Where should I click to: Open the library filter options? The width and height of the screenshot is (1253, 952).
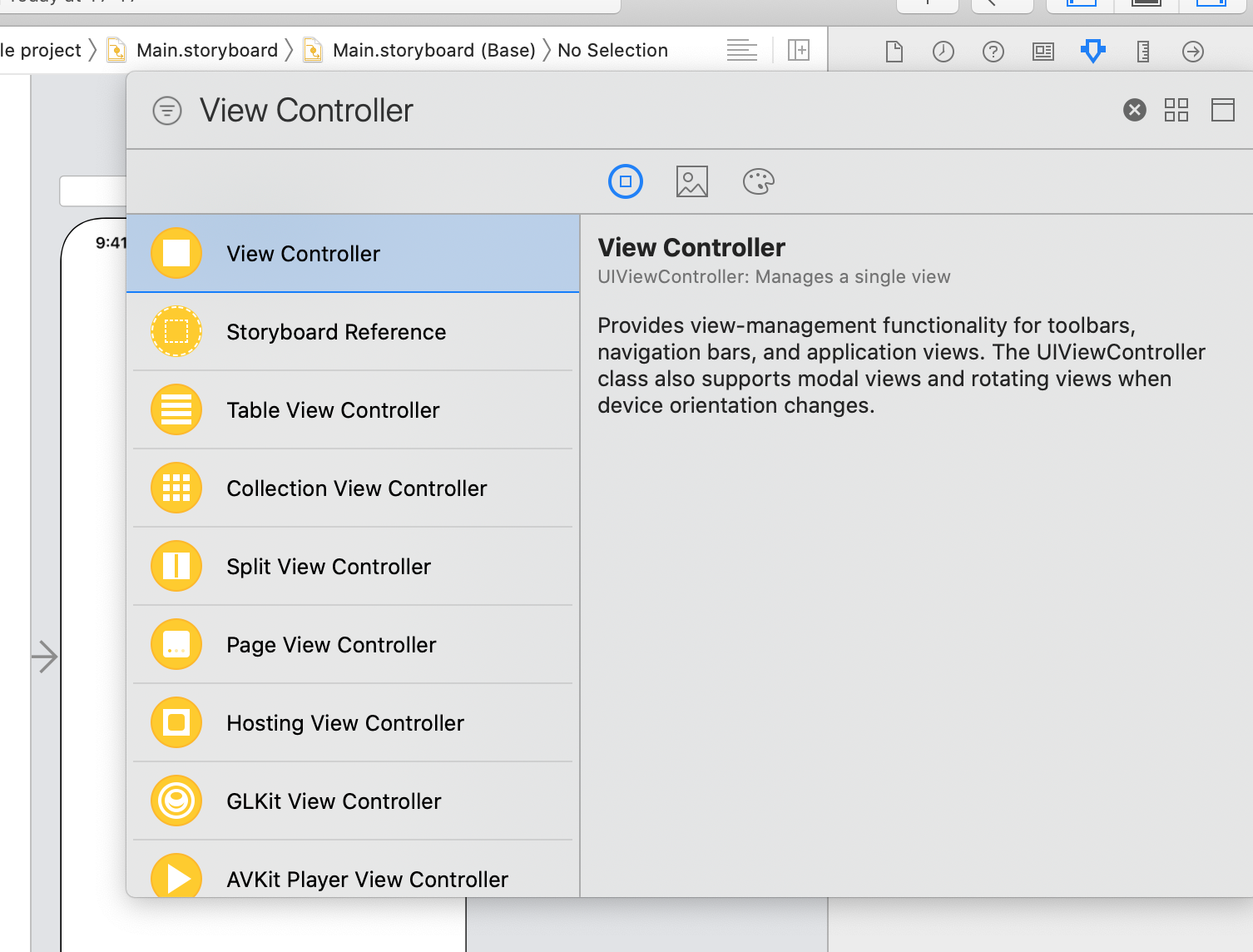tap(167, 110)
